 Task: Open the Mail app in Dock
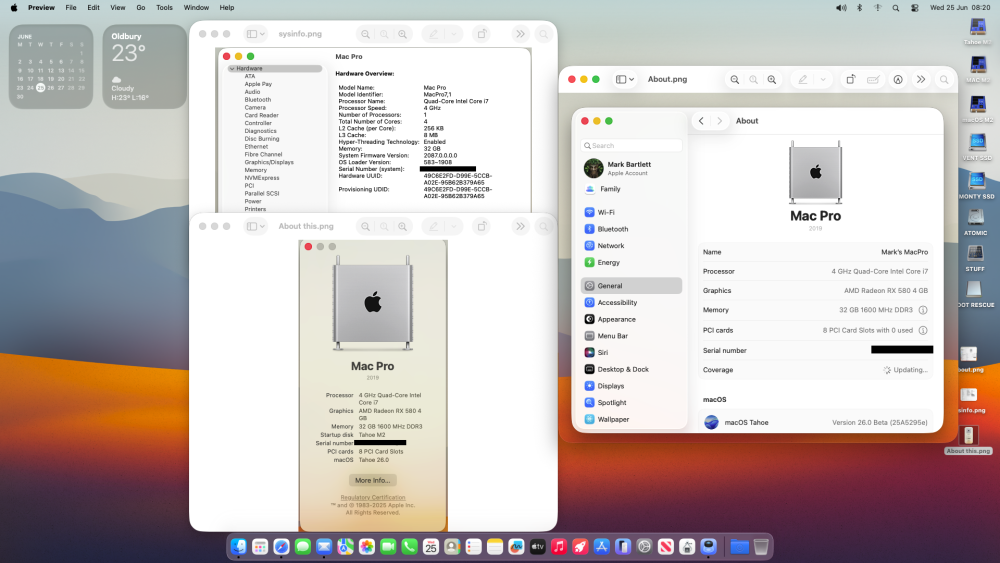coord(324,546)
